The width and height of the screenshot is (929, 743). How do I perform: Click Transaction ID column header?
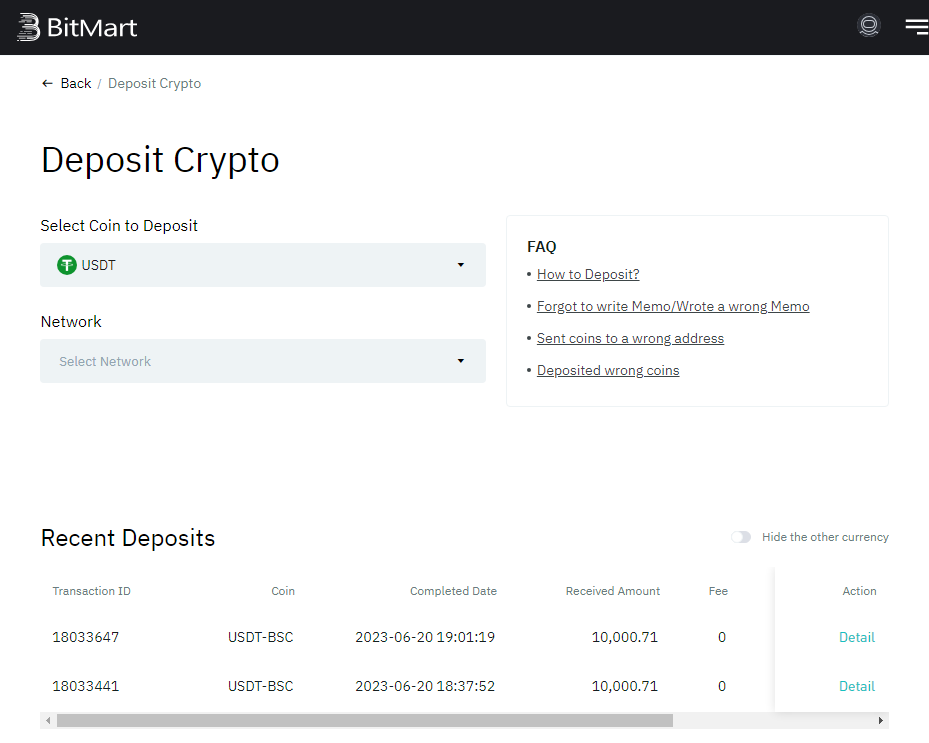click(x=91, y=591)
